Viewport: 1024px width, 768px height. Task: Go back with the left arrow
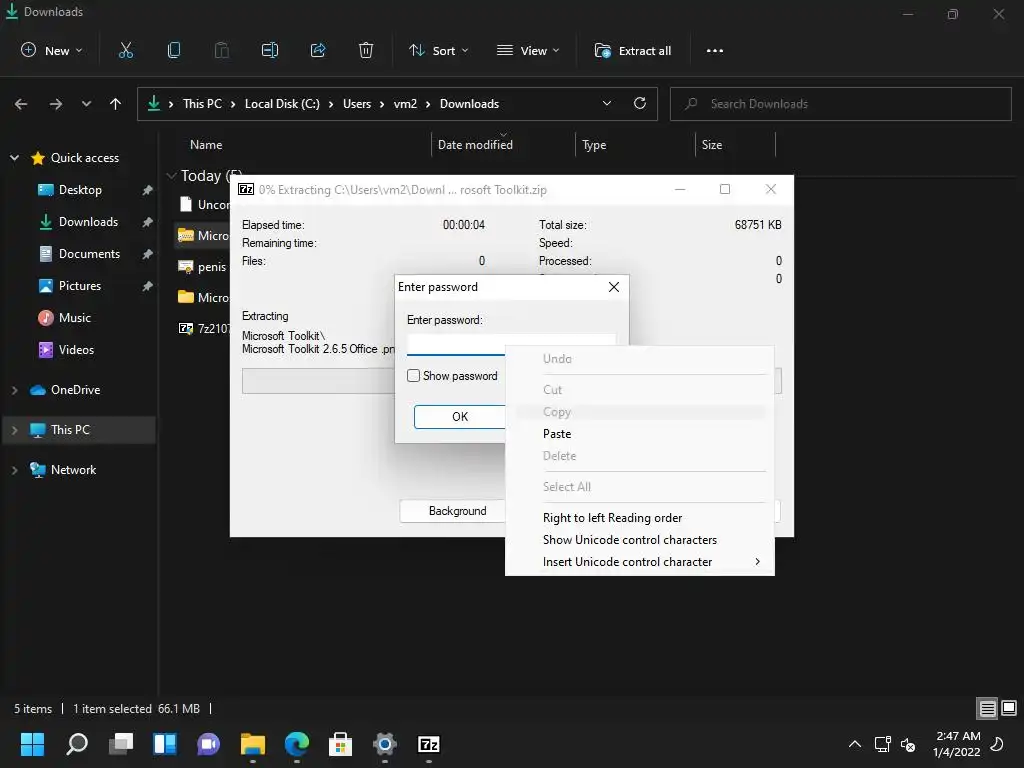click(21, 104)
